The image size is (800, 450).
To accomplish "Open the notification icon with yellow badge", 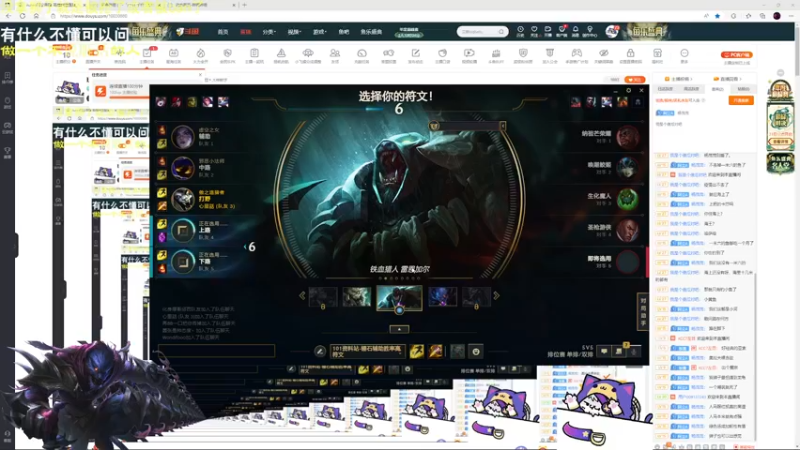I will pyautogui.click(x=619, y=351).
